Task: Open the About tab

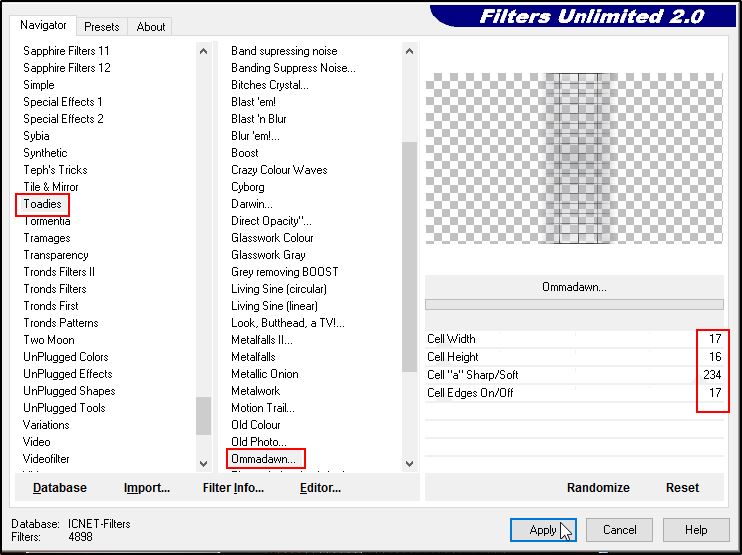Action: point(151,27)
